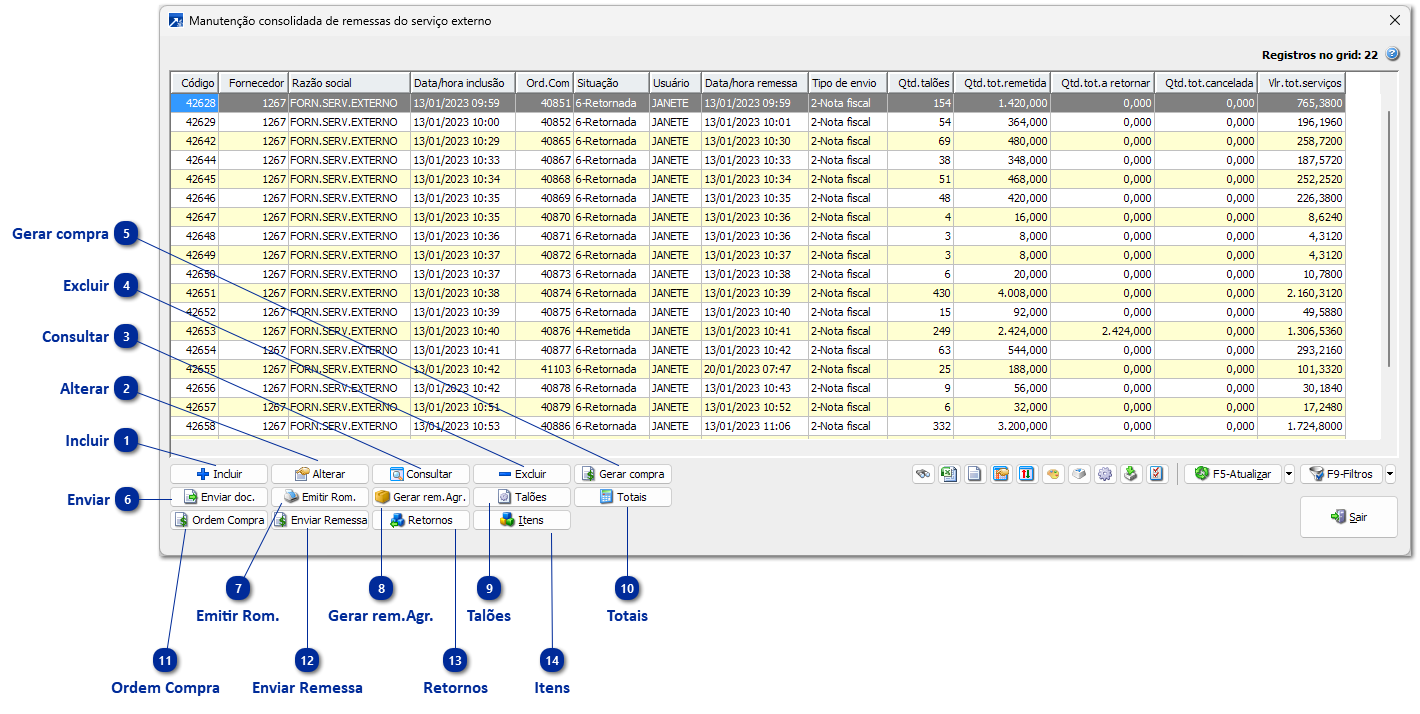The image size is (1420, 714).
Task: Open Retornos for the selected remessa
Action: coord(421,520)
